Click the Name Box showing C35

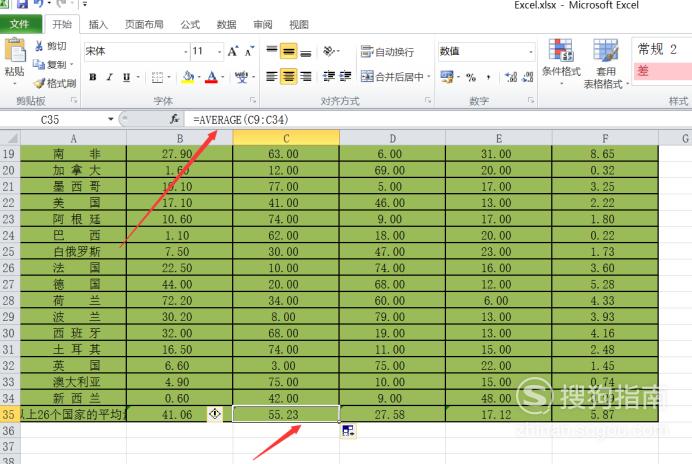(x=52, y=119)
